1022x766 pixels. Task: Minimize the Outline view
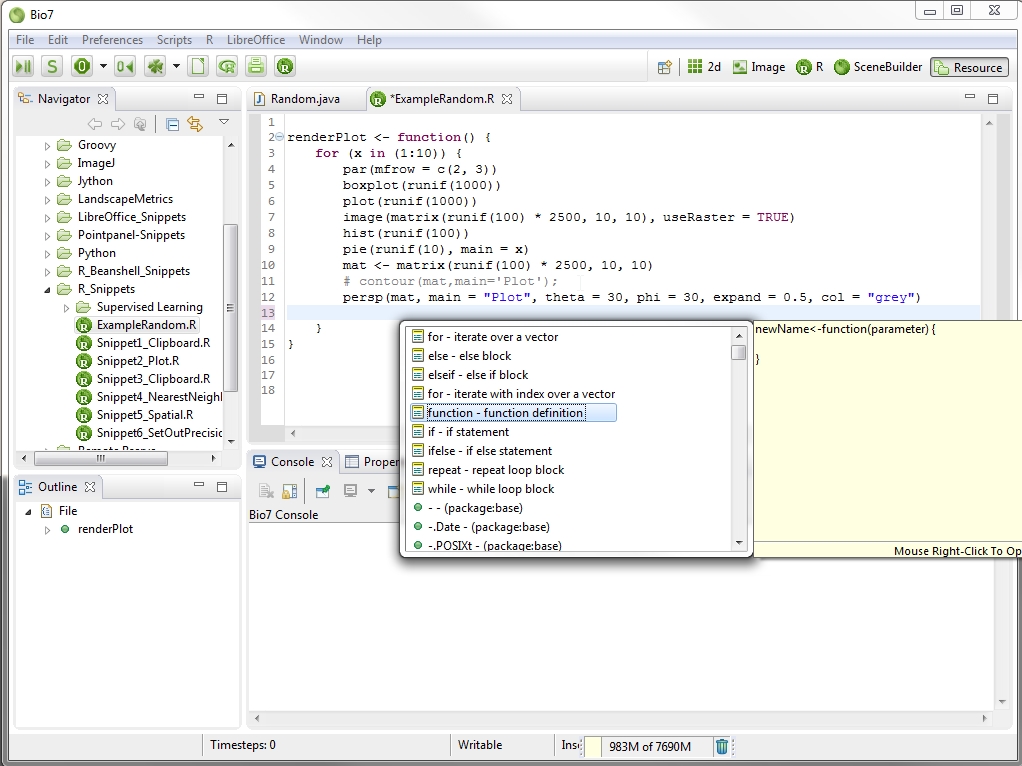[199, 485]
